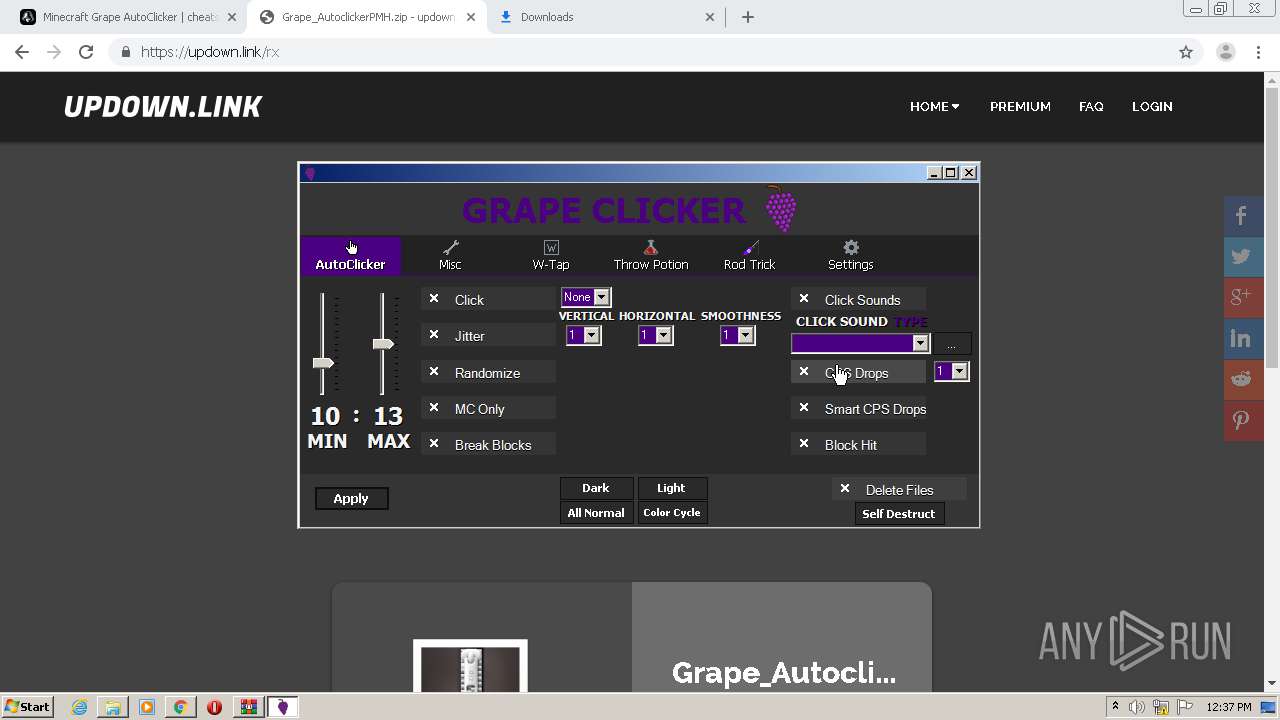Switch to Opera in the taskbar
1280x720 pixels.
tap(214, 707)
